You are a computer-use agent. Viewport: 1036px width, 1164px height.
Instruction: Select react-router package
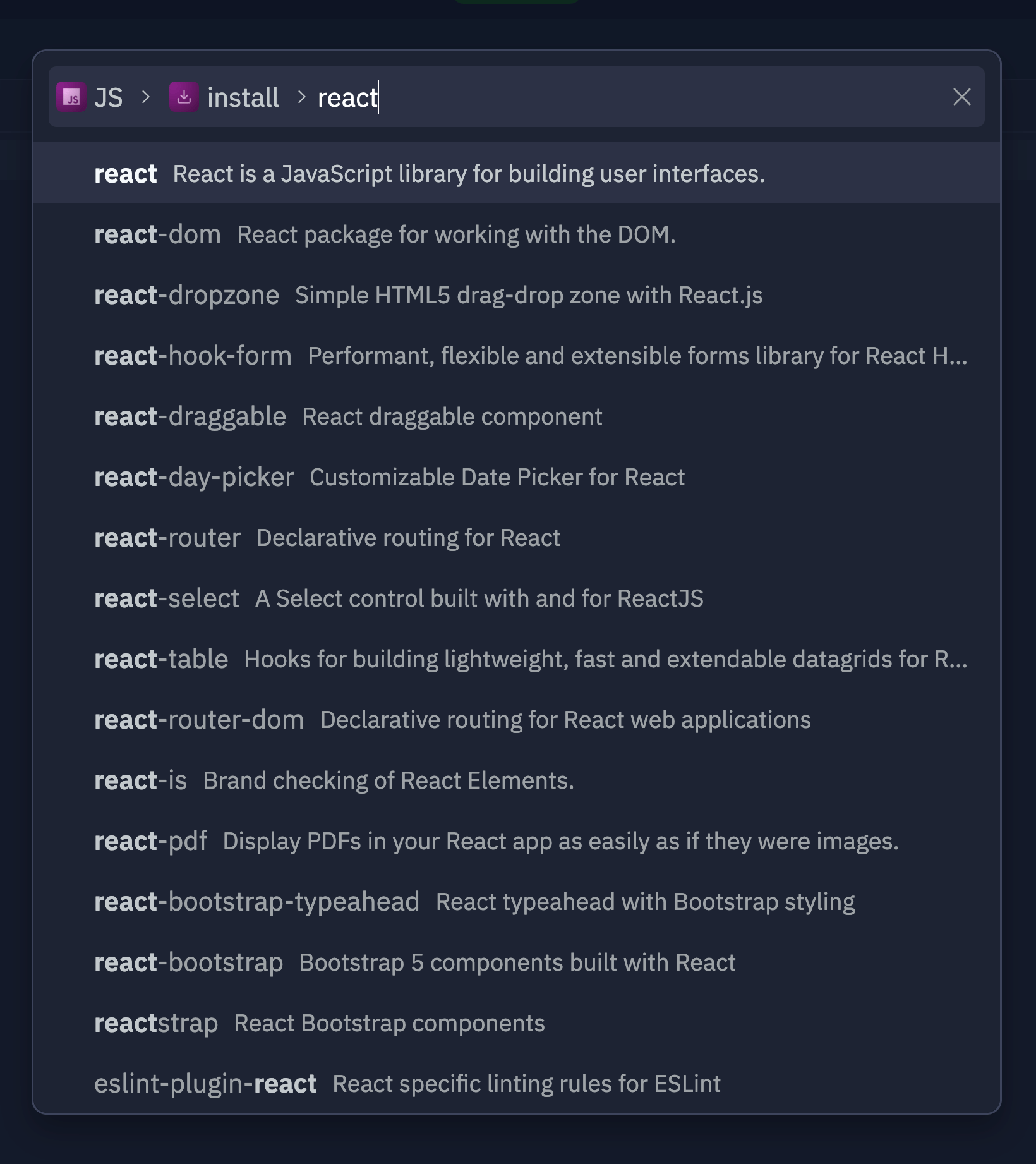517,537
